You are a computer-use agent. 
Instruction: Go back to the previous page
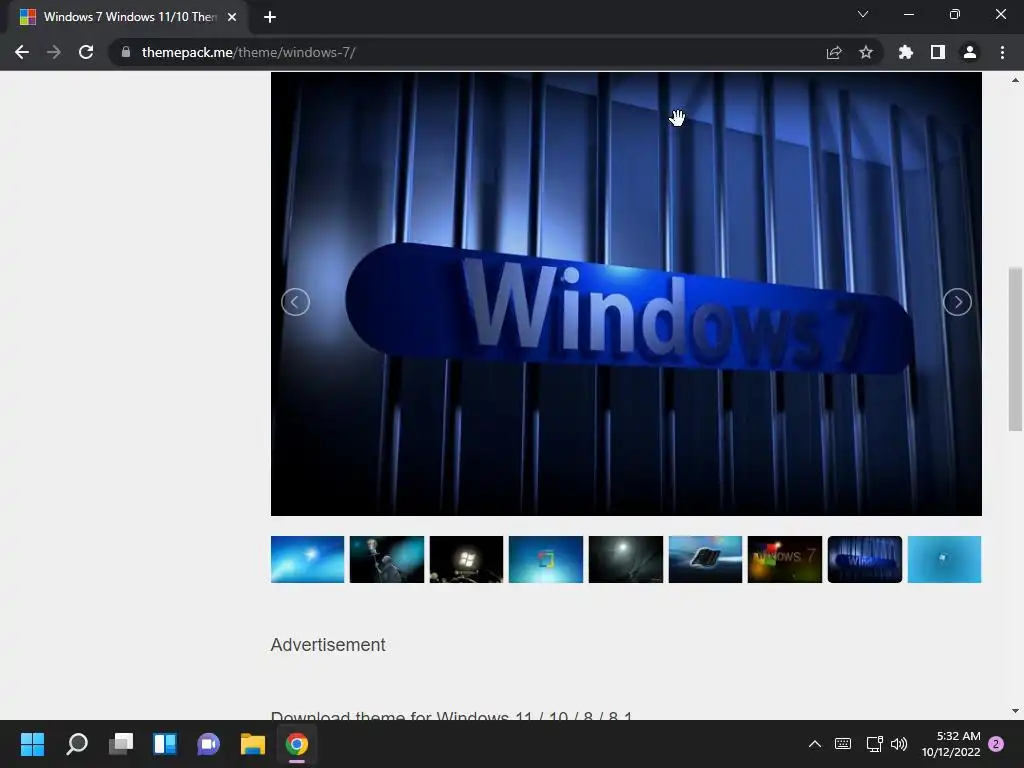pyautogui.click(x=22, y=52)
